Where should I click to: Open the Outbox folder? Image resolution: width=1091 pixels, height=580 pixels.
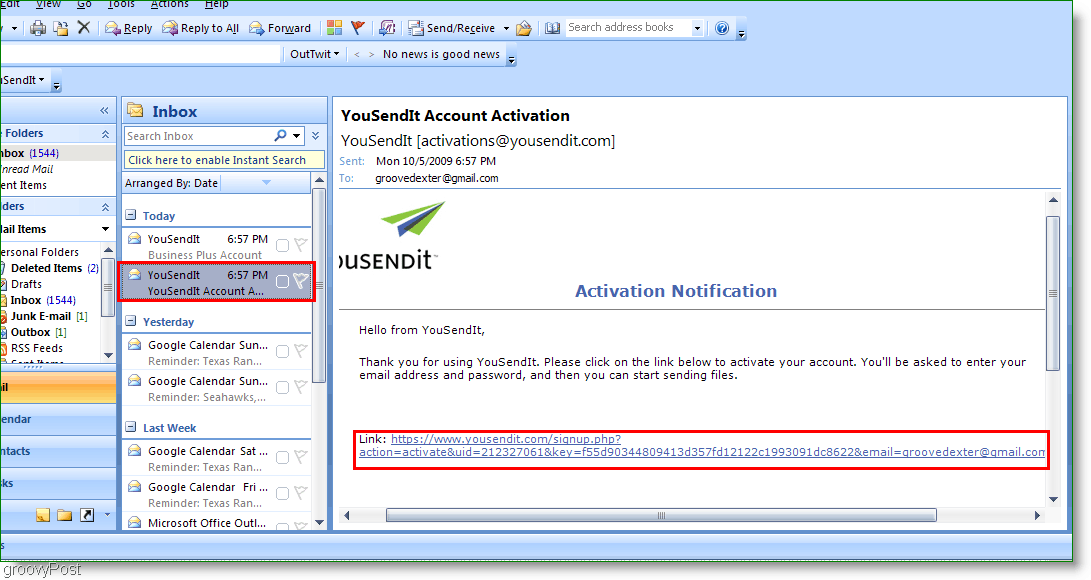31,332
